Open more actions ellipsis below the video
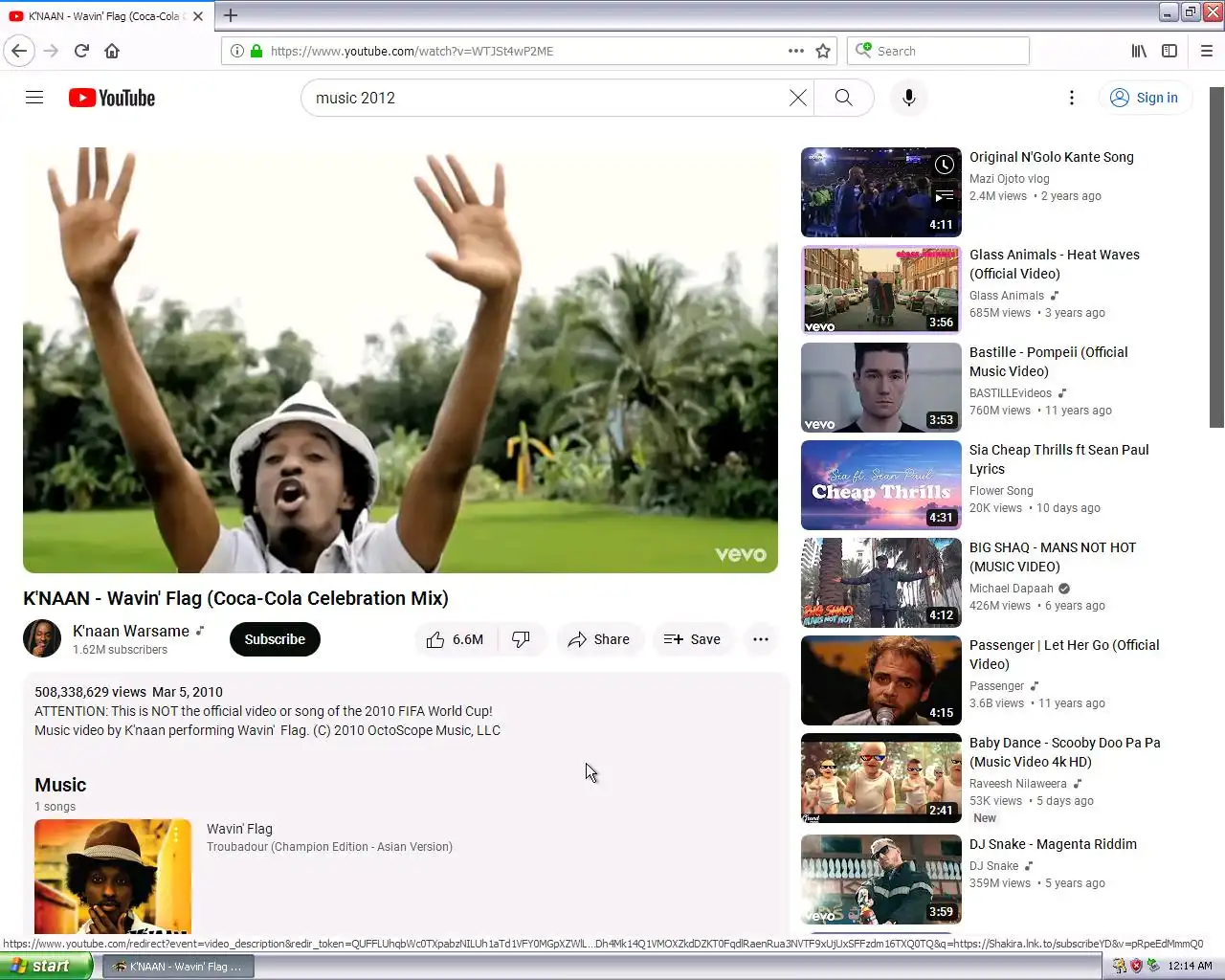1225x980 pixels. click(x=761, y=639)
